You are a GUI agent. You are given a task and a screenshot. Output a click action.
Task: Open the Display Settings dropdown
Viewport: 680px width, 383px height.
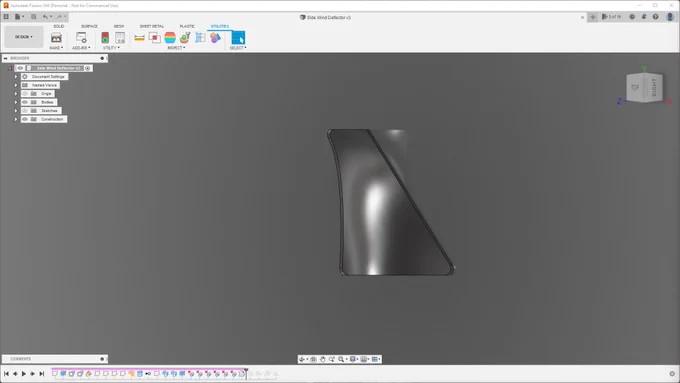click(x=354, y=359)
